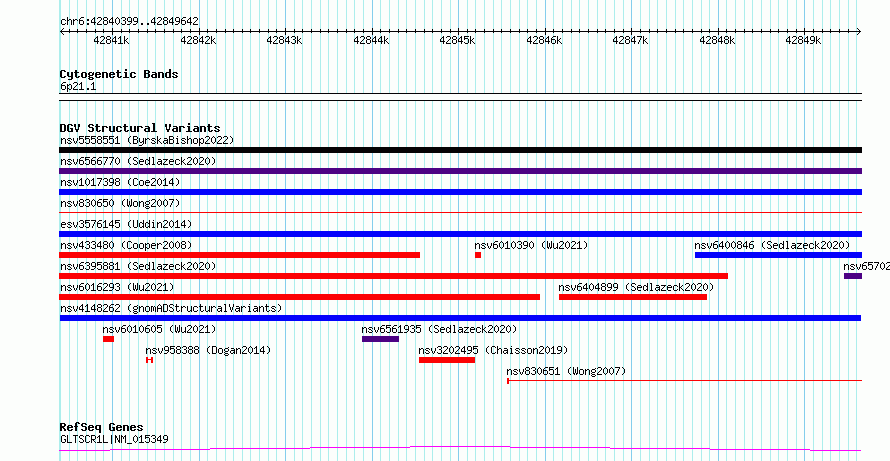Click the blue nsv4148262 variant bar
The image size is (890, 461).
pos(460,318)
